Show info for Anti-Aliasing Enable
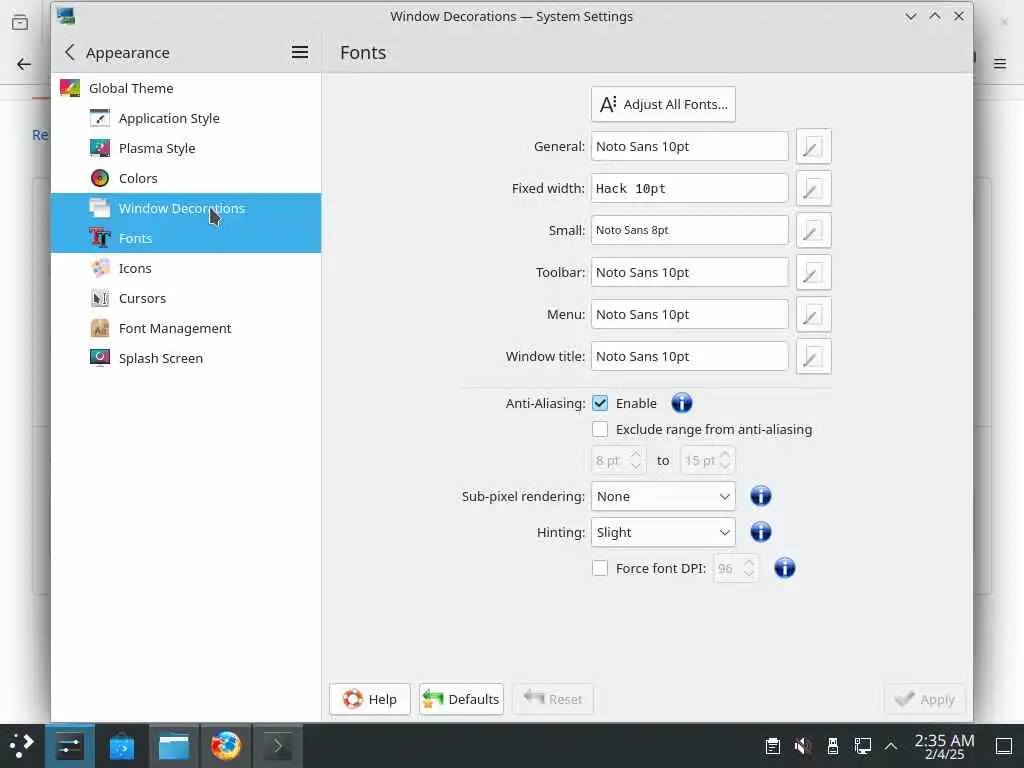The image size is (1024, 768). [681, 403]
